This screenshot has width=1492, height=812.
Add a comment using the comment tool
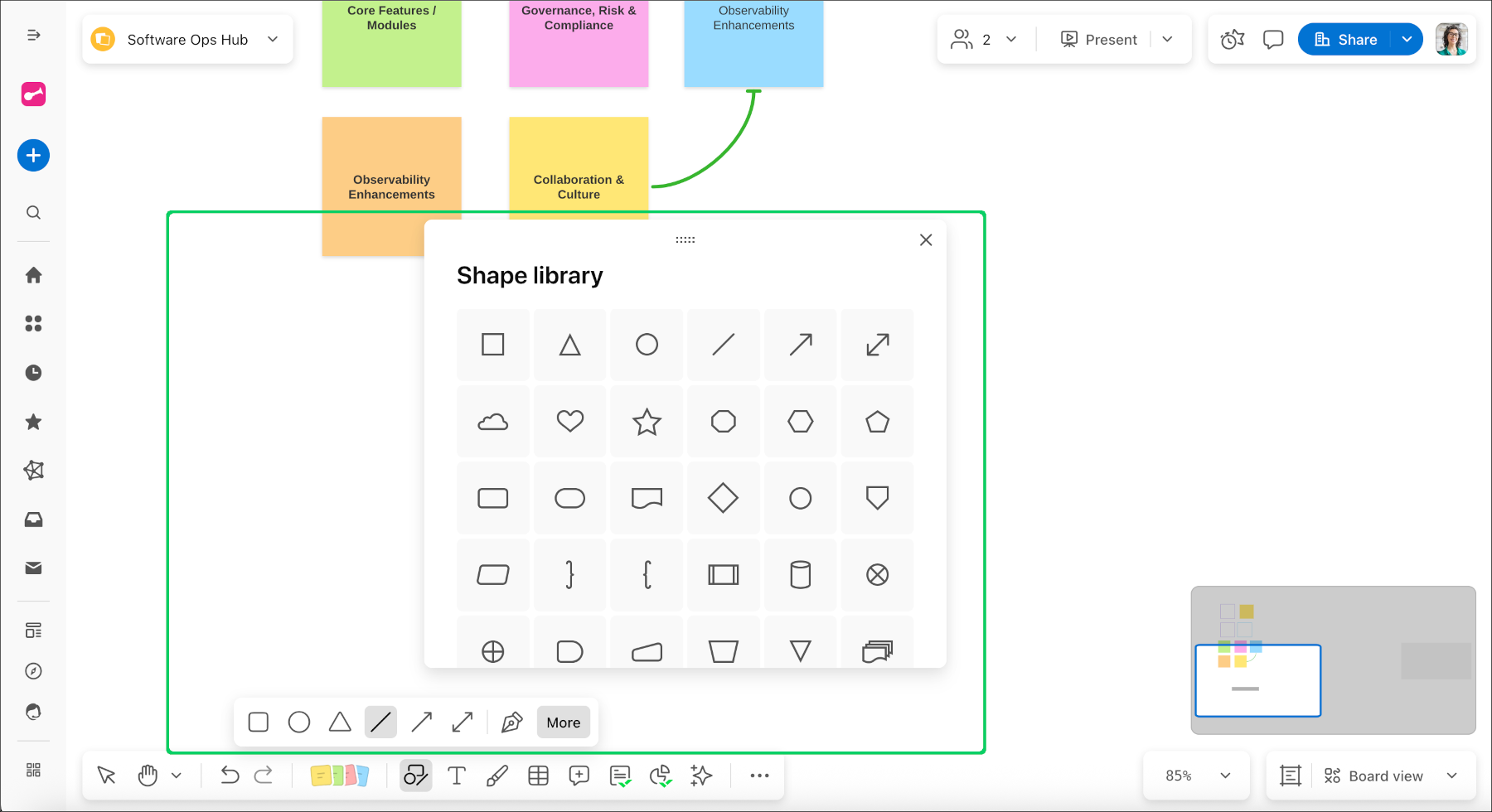[579, 776]
